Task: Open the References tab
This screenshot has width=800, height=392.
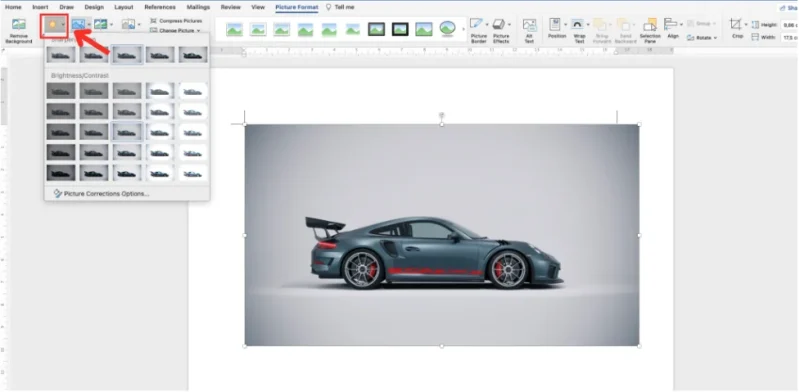Action: (x=160, y=7)
